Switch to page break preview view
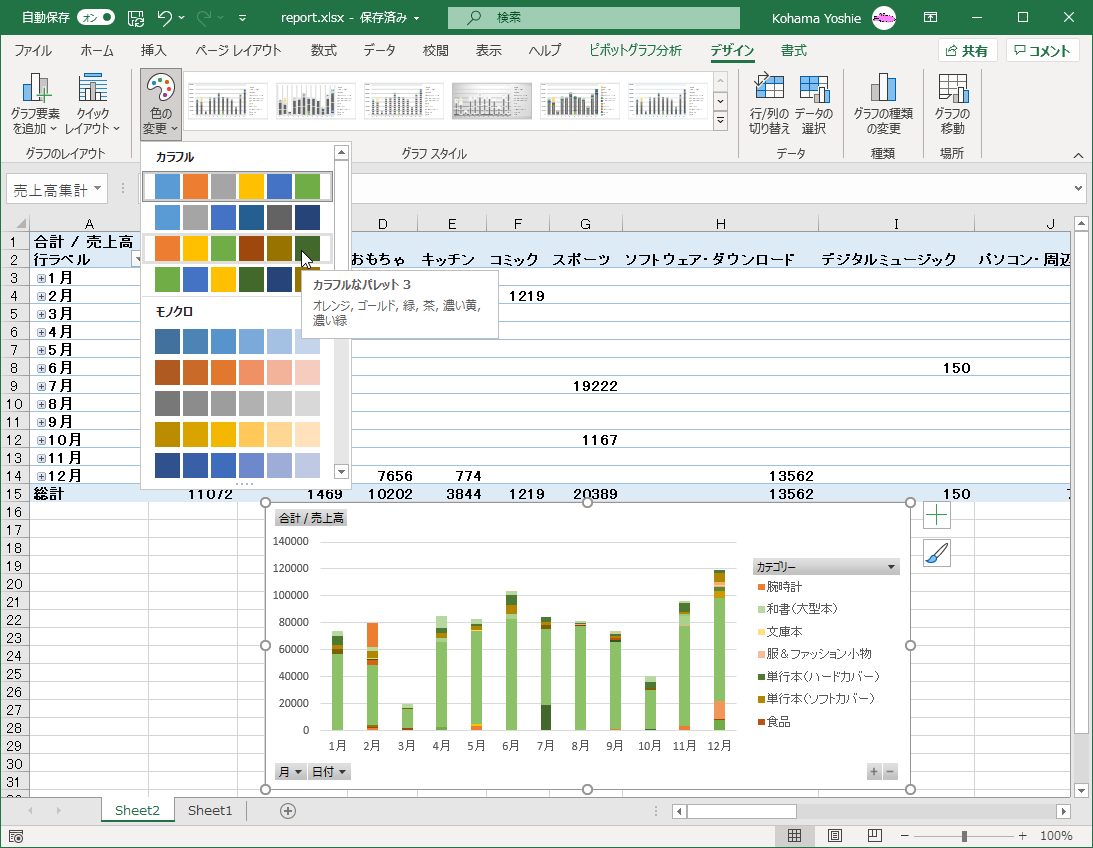The image size is (1093, 848). pos(875,836)
